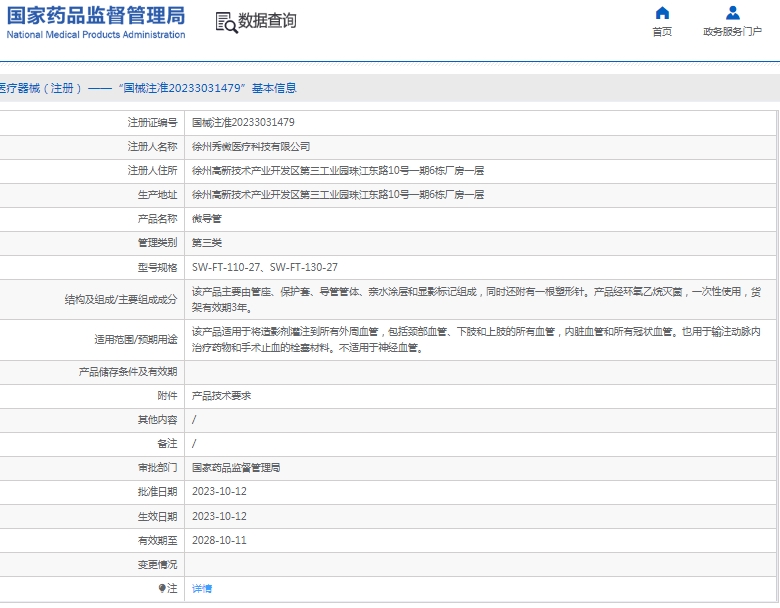Click the 数据查询 search document icon
This screenshot has width=780, height=608.
[226, 23]
